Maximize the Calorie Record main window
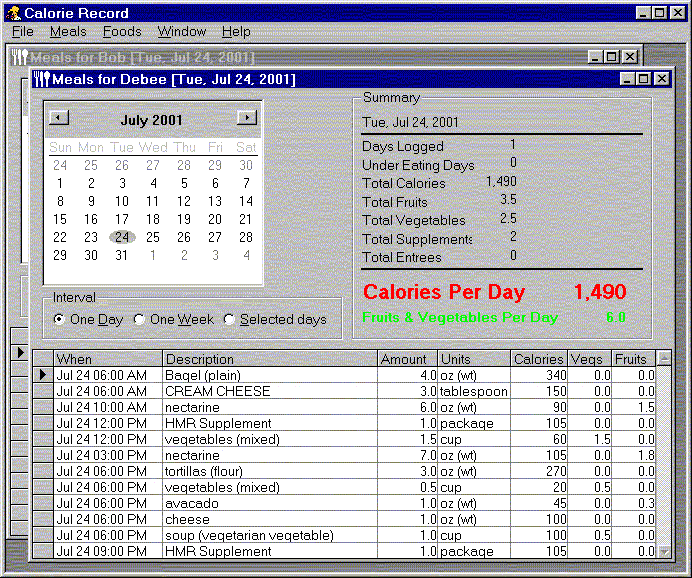Screen dimensions: 692x578 (659, 13)
